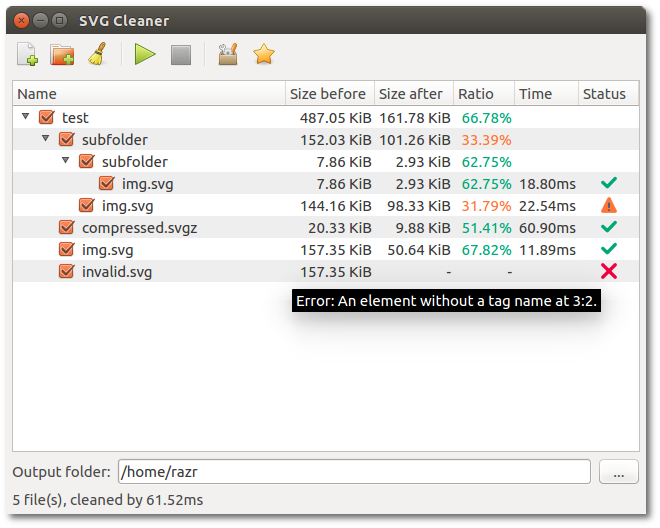Stop cleaning with the gray stop button
The height and width of the screenshot is (528, 660).
click(181, 55)
